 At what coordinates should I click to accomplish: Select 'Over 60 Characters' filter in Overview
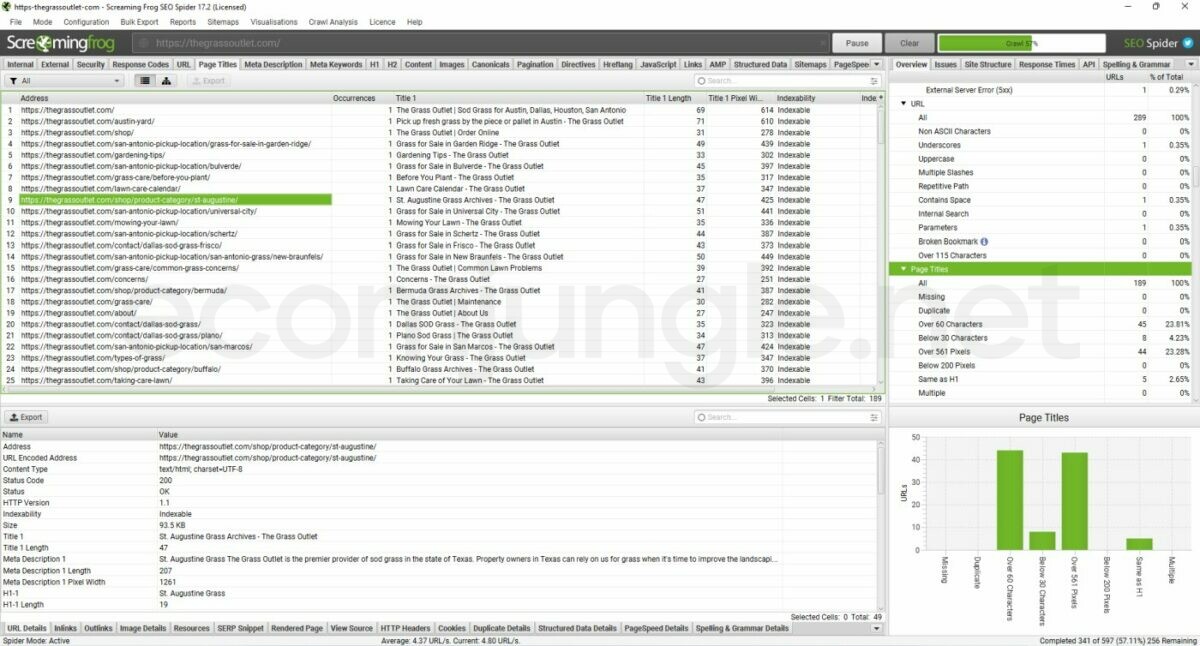(952, 324)
